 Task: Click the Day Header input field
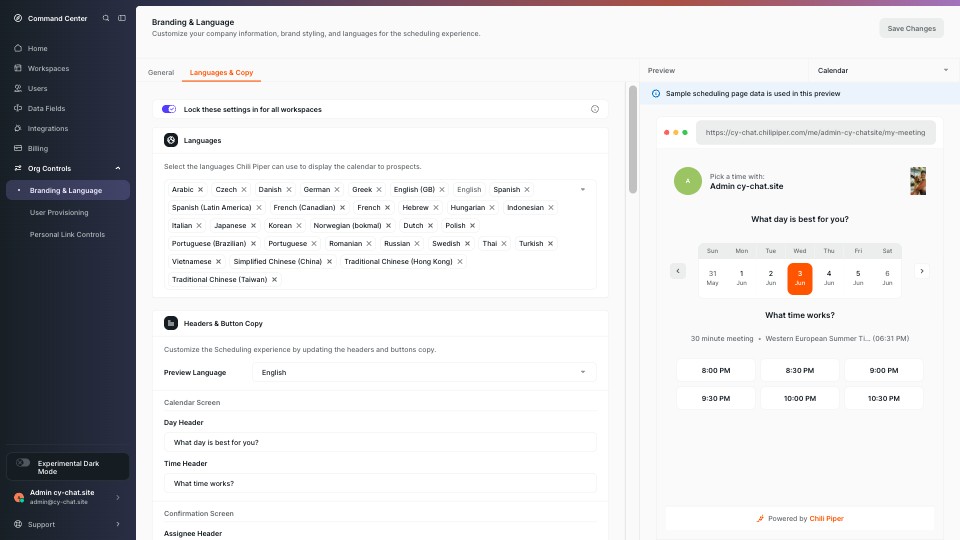point(380,442)
